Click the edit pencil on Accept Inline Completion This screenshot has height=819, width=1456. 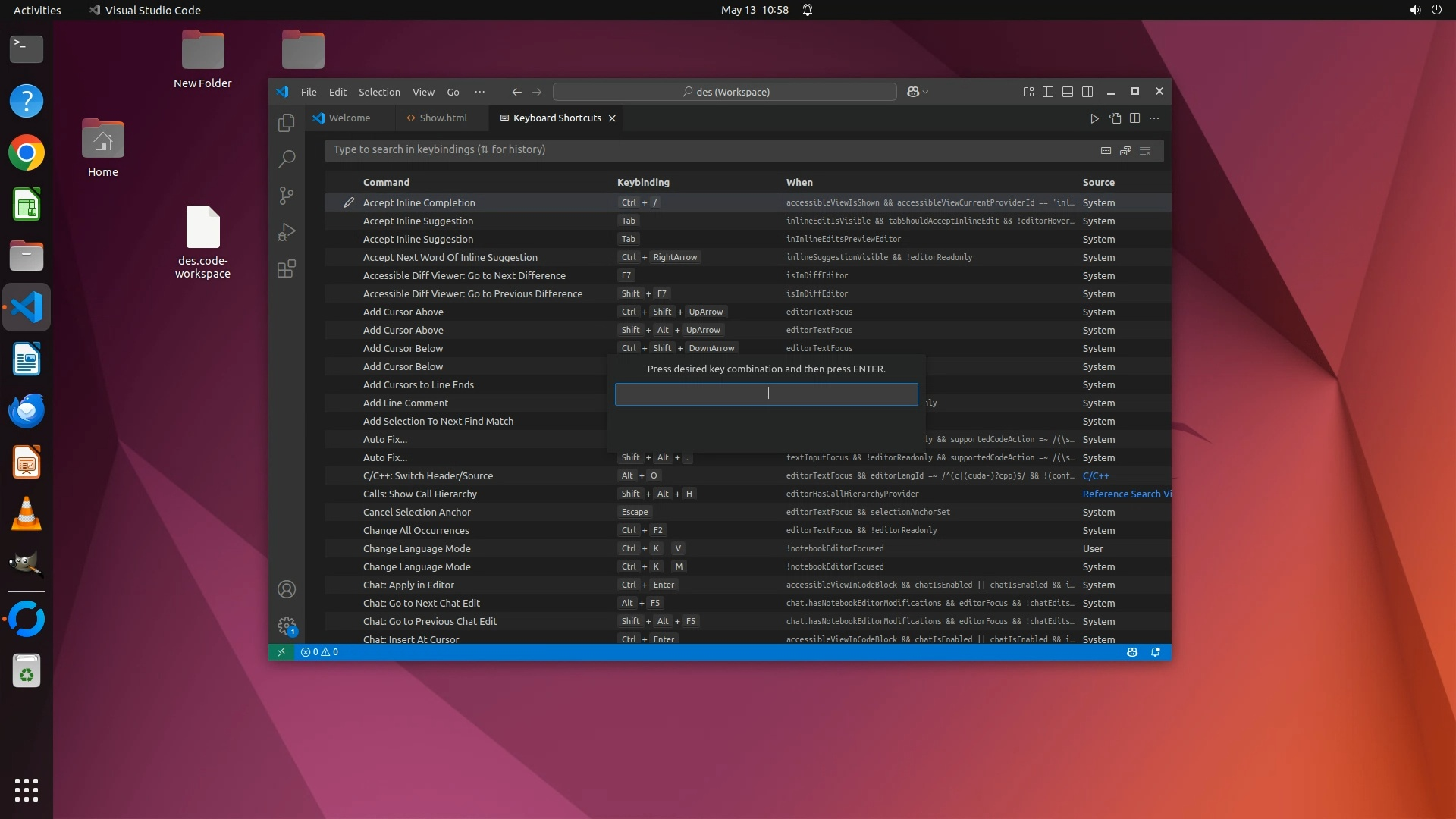click(348, 202)
